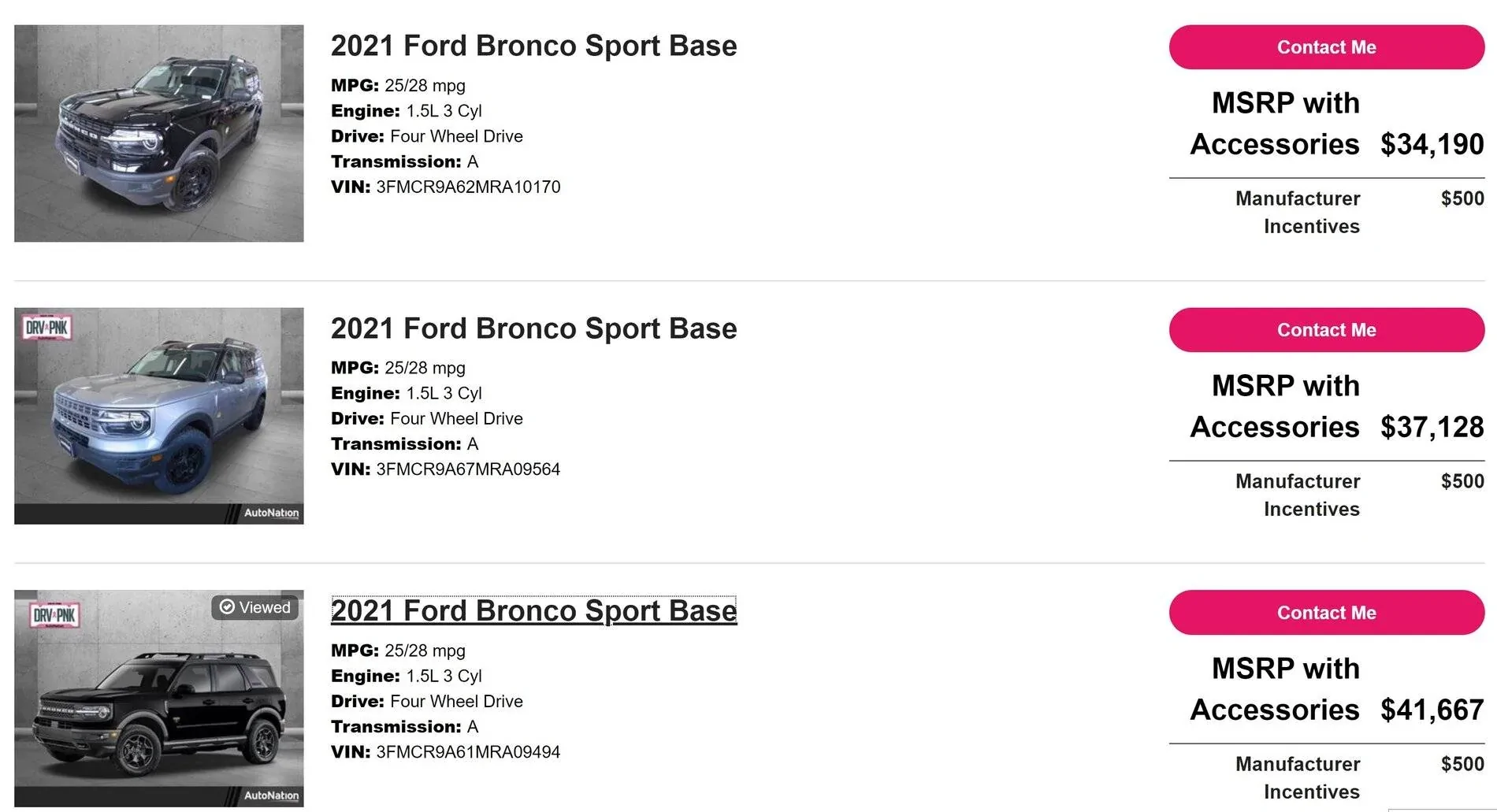Click the Viewed checkmark badge

coord(254,607)
